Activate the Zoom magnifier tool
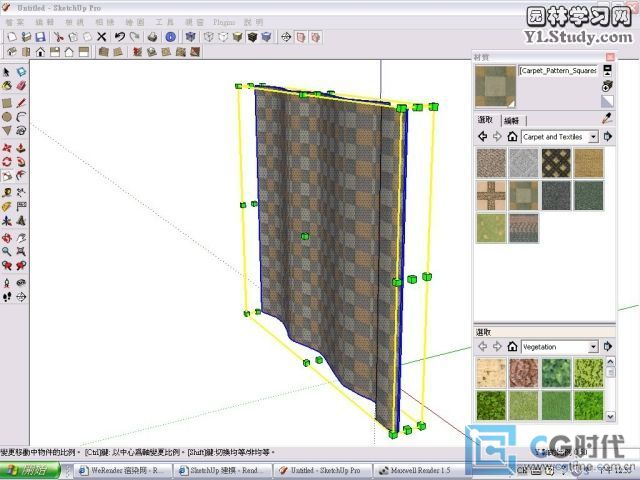Viewport: 640px width, 480px height. [7, 251]
